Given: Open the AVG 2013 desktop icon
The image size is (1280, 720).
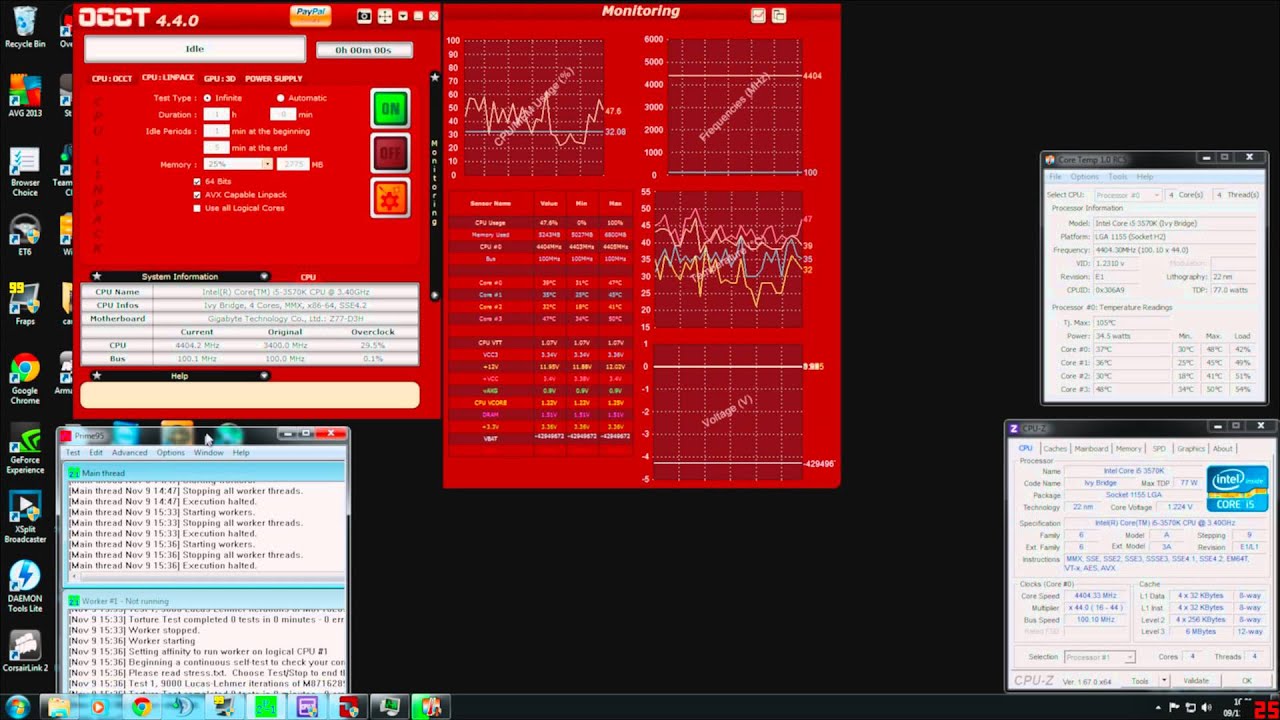Looking at the screenshot, I should (x=25, y=97).
